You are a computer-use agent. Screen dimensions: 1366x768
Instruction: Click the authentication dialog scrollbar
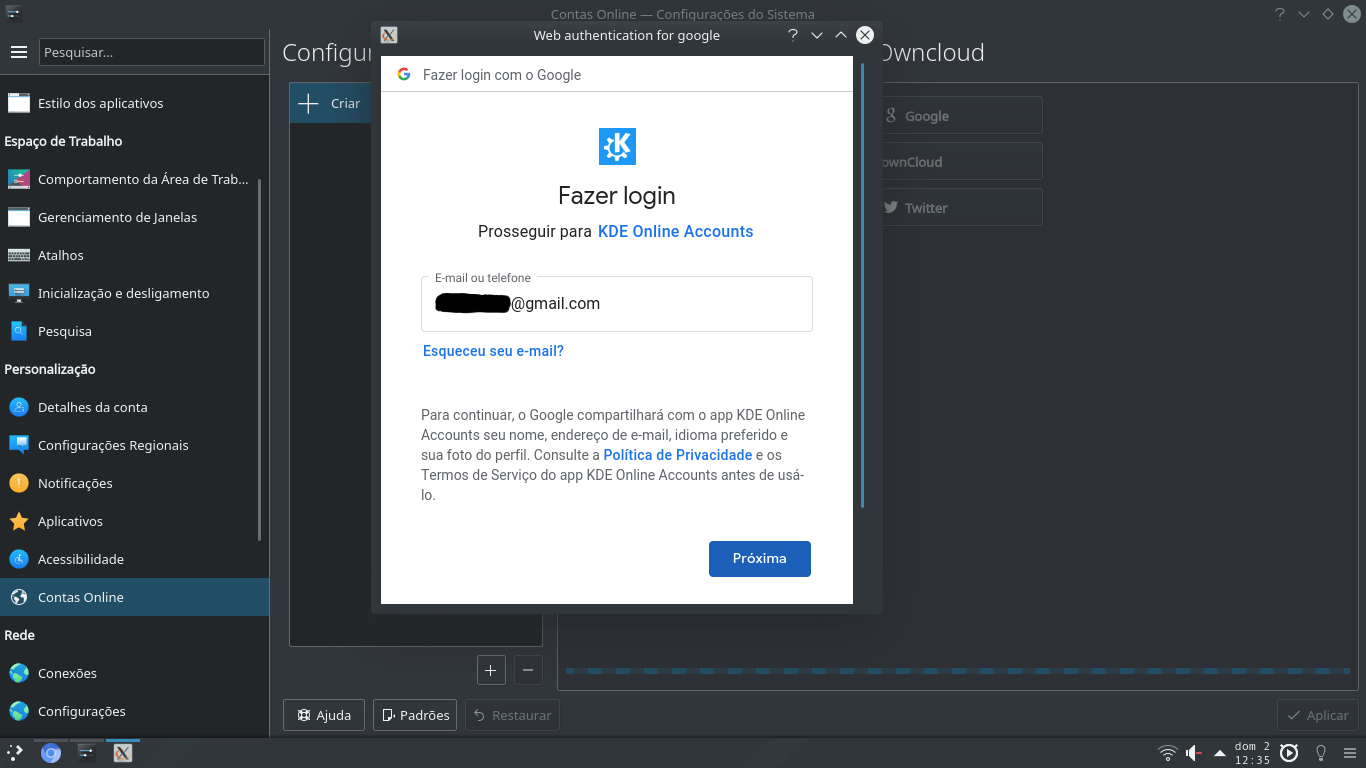862,286
